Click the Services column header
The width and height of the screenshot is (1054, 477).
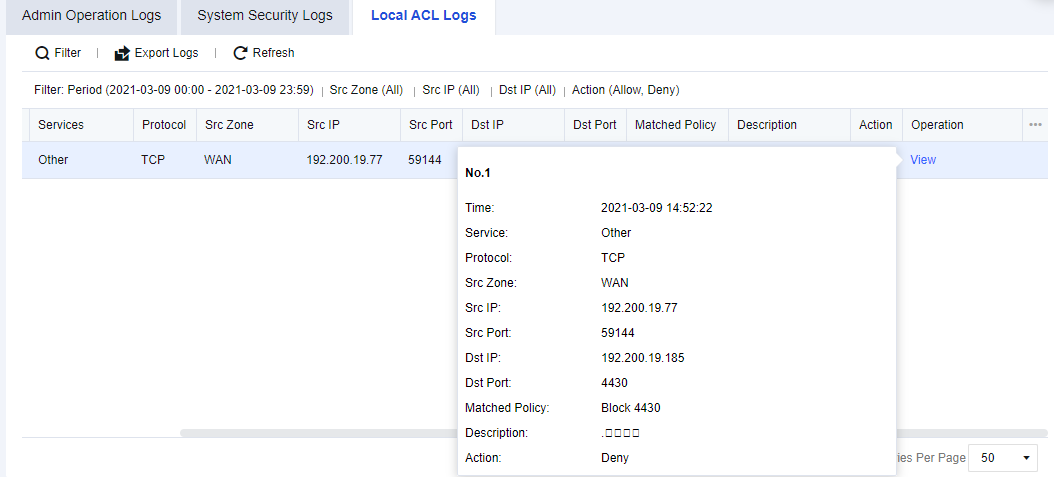click(x=61, y=125)
